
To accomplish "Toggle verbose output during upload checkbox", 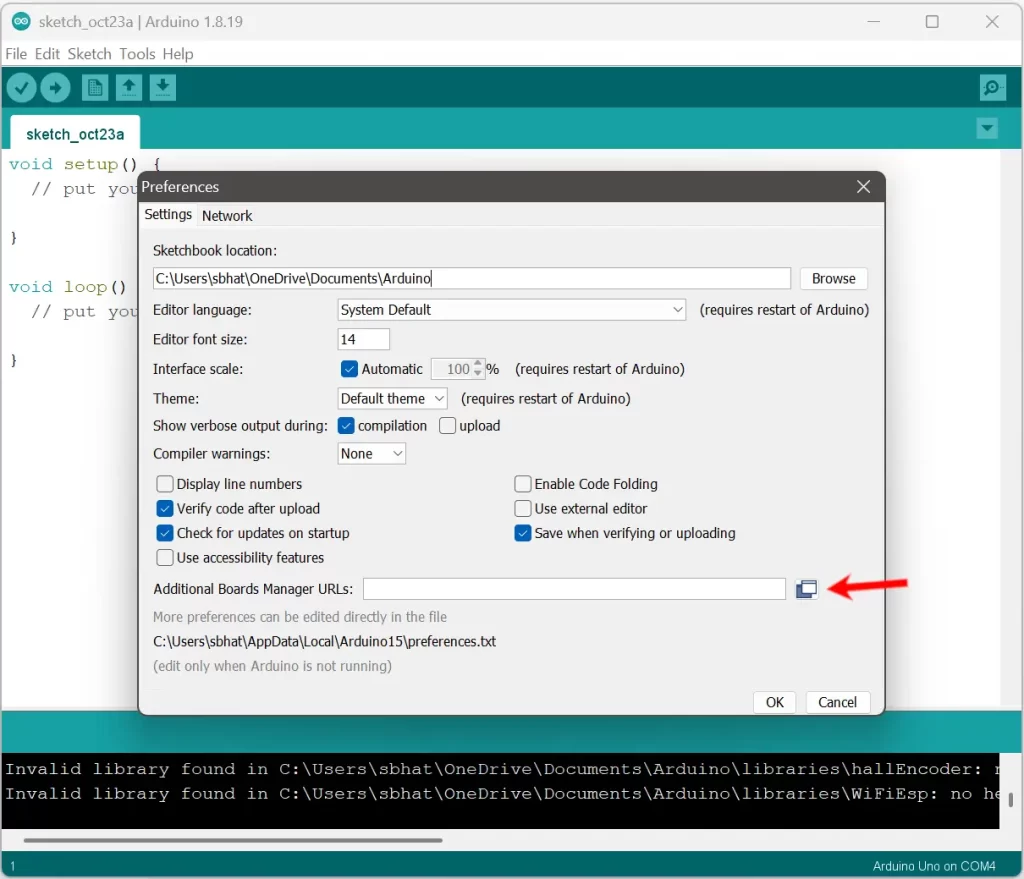I will pyautogui.click(x=448, y=426).
